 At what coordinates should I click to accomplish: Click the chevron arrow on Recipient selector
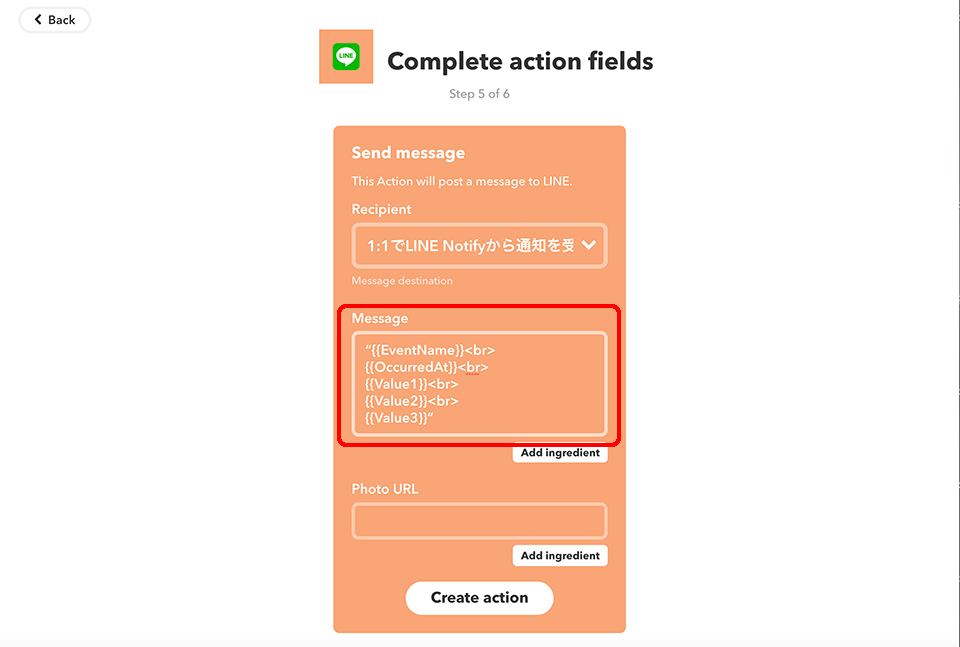point(589,245)
